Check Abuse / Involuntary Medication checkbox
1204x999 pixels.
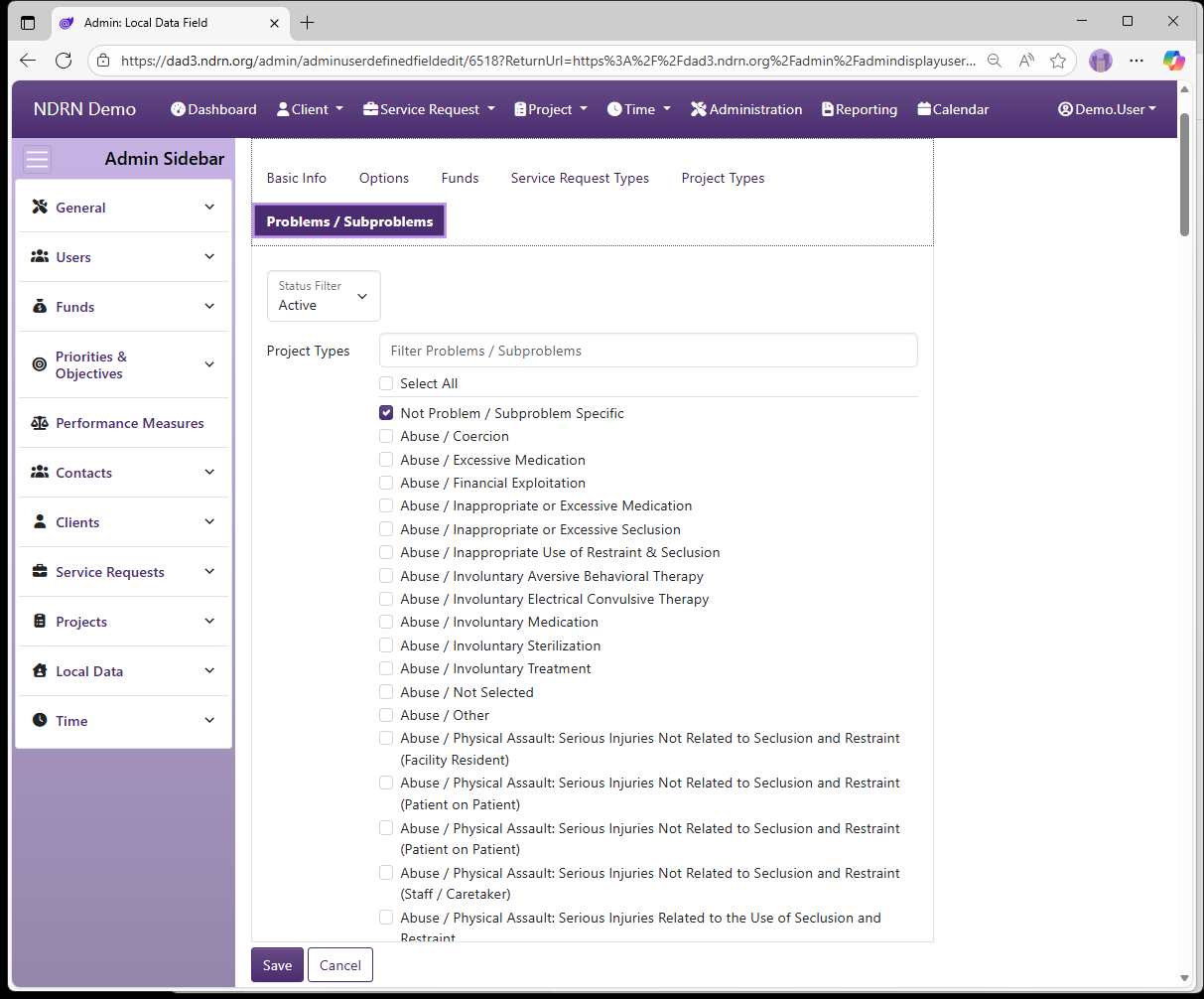pos(386,622)
